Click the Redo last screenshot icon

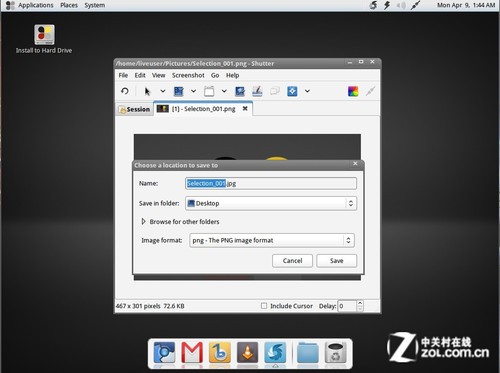click(125, 91)
